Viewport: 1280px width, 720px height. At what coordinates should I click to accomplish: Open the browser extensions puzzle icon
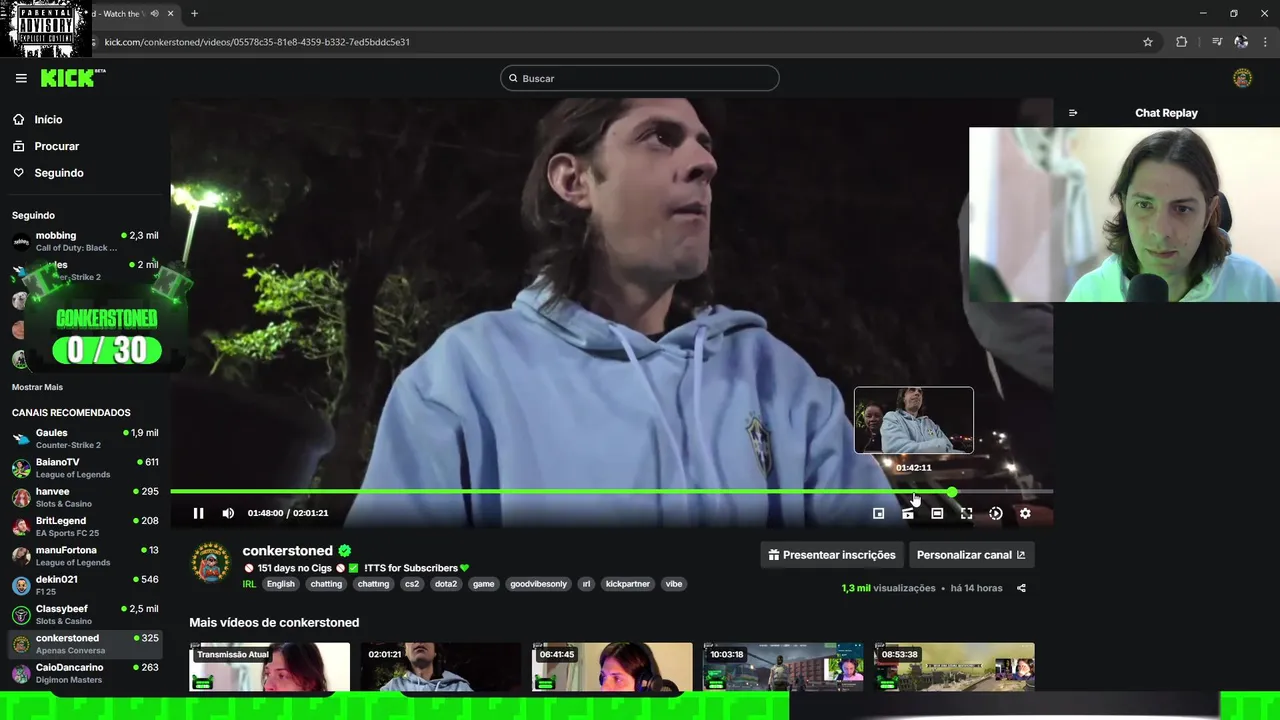(x=1182, y=42)
